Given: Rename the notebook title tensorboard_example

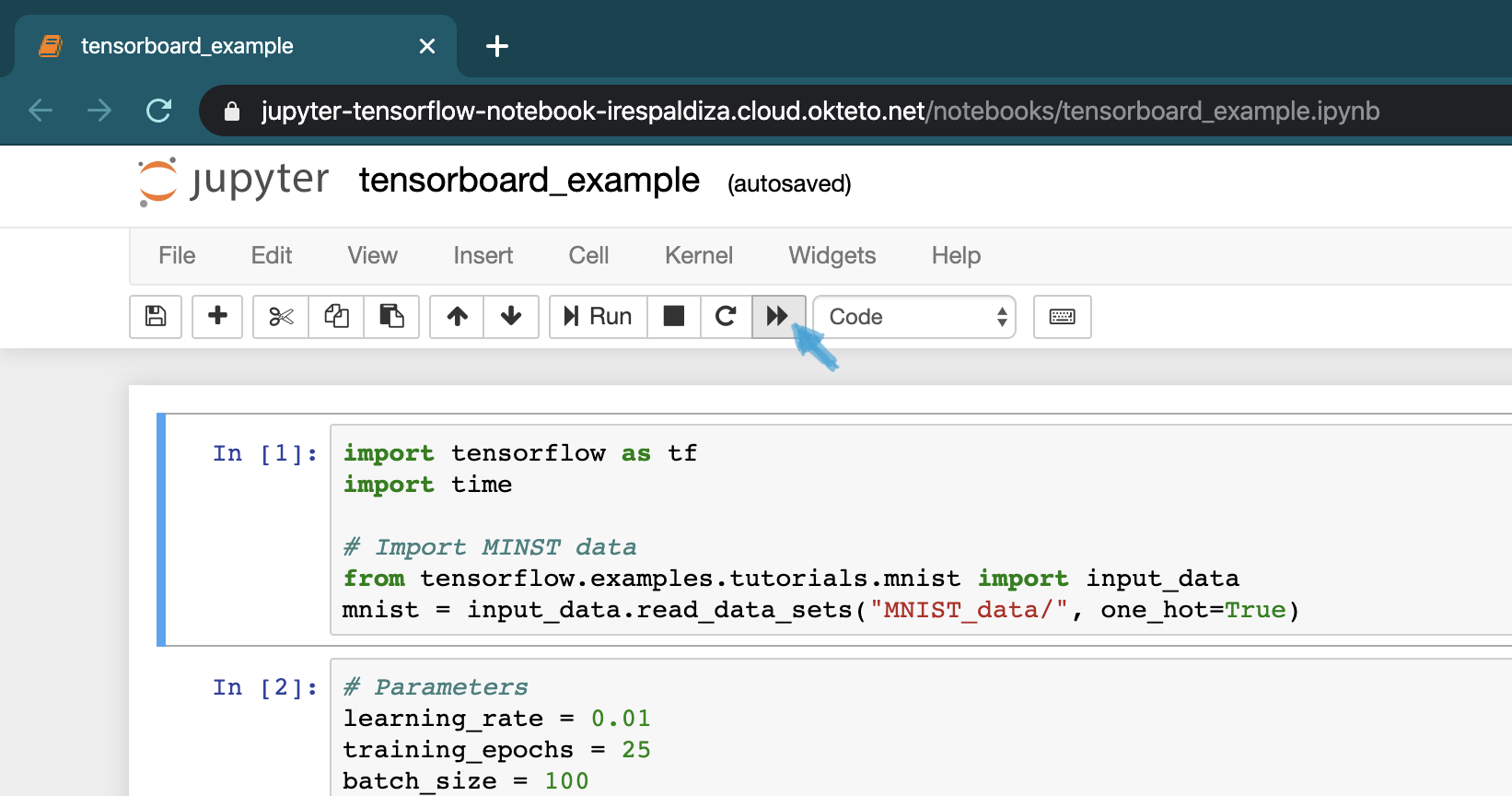Looking at the screenshot, I should (529, 181).
